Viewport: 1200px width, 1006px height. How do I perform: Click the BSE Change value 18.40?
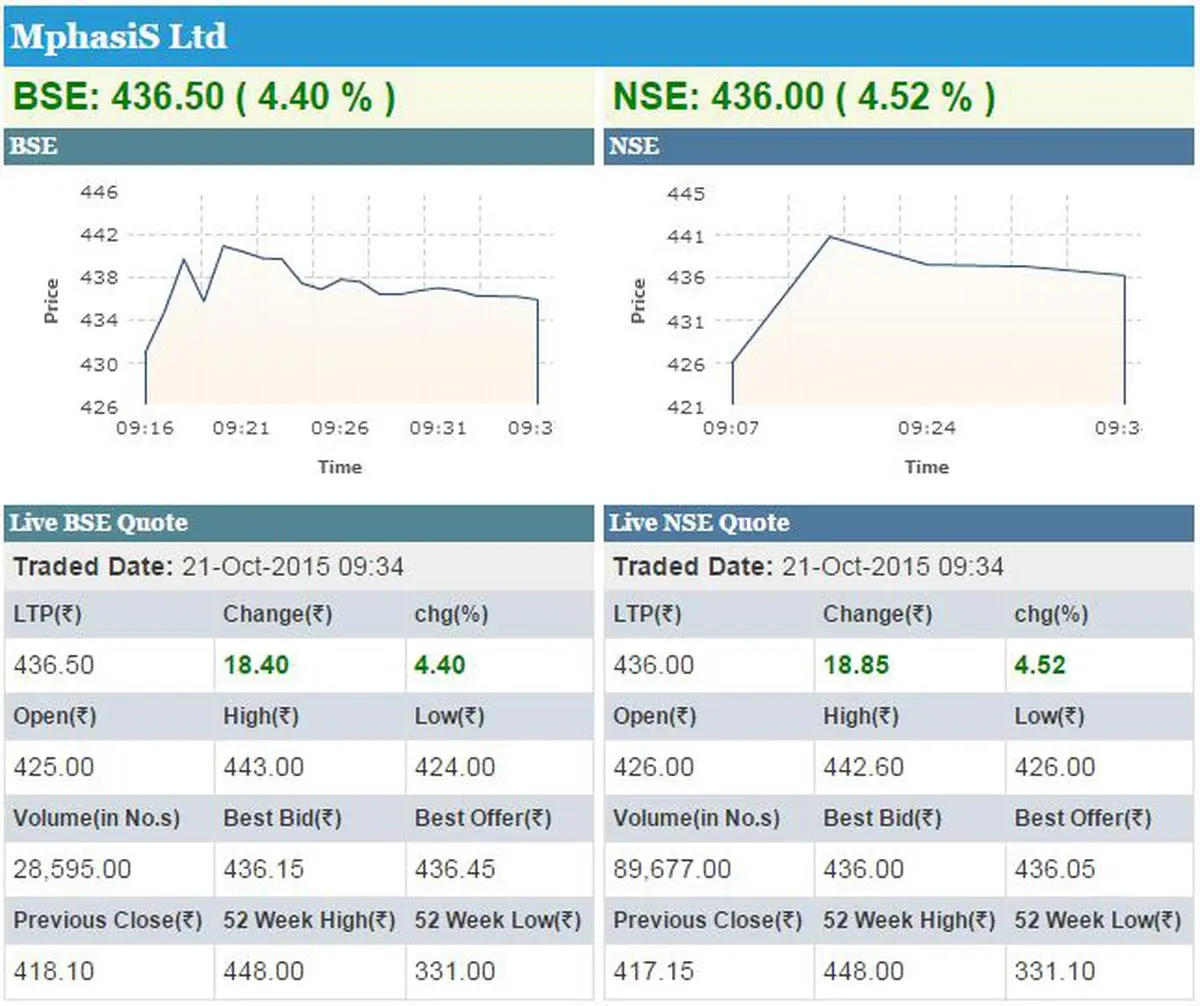(x=256, y=665)
